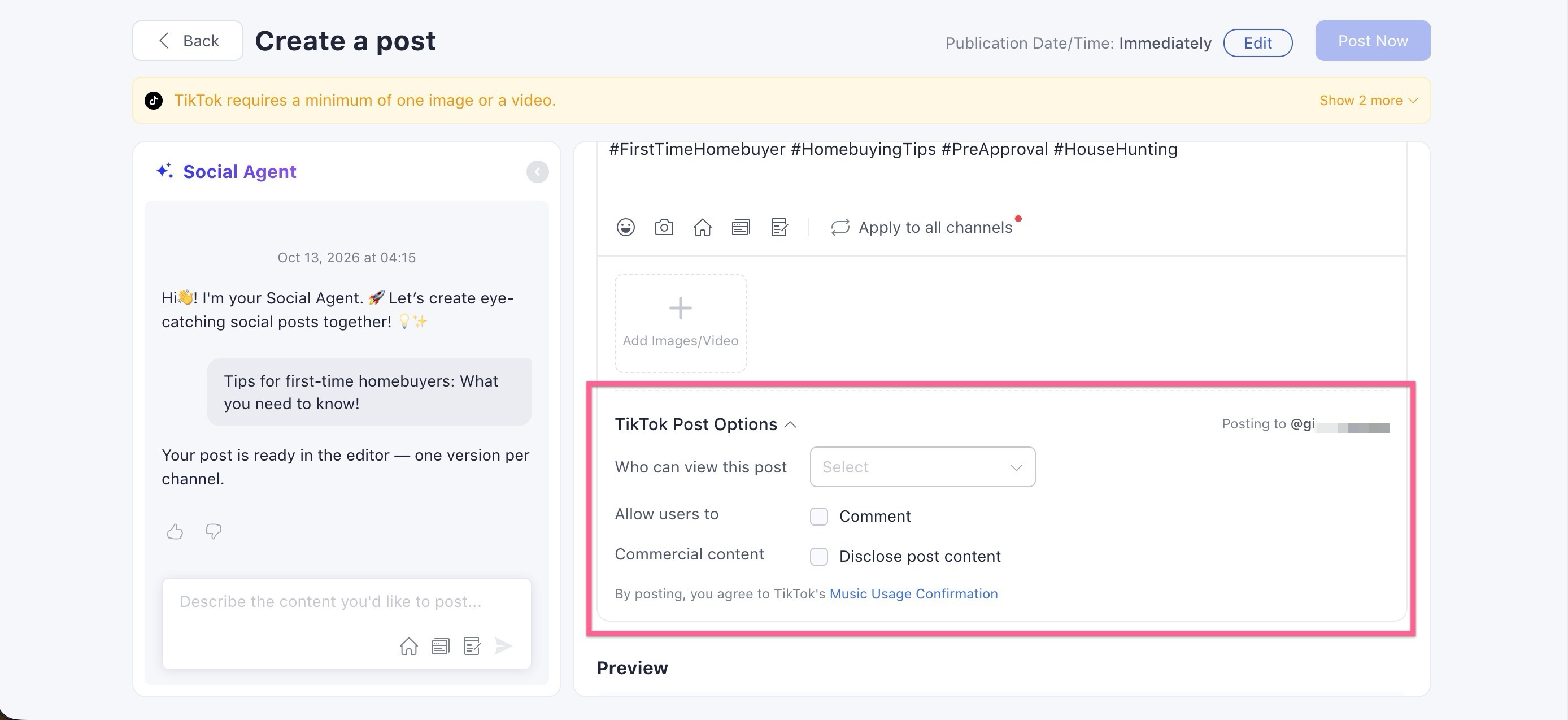
Task: Open Music Usage Confirmation link
Action: coord(913,594)
